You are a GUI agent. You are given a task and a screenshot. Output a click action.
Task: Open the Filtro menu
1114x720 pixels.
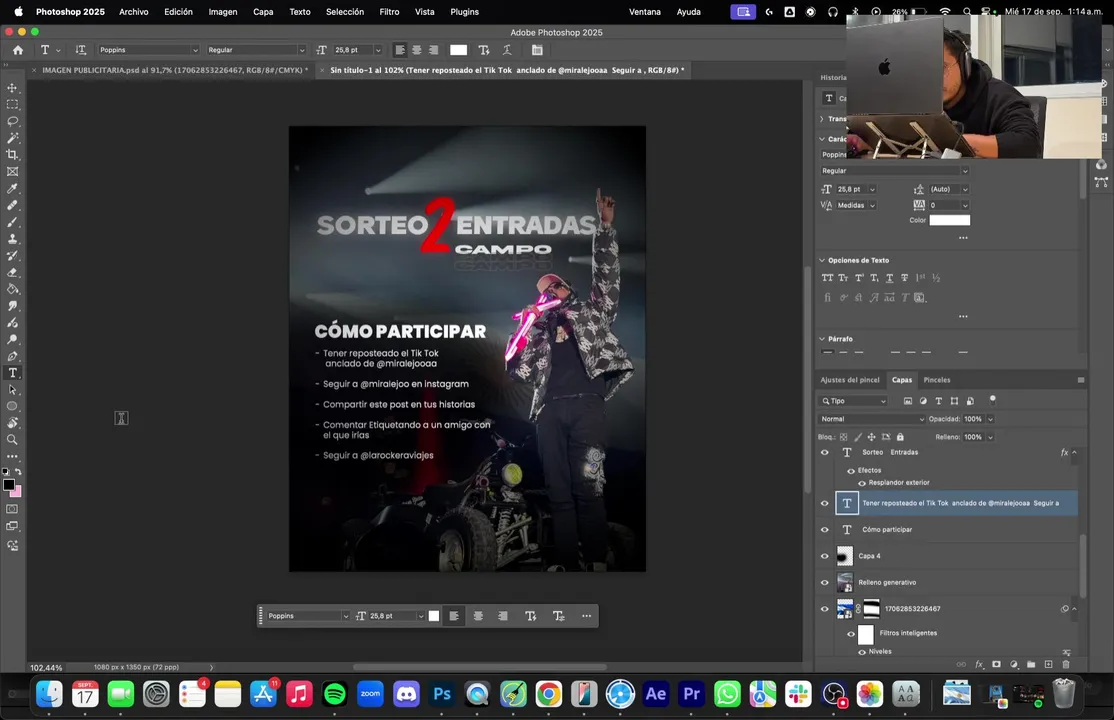pyautogui.click(x=389, y=11)
